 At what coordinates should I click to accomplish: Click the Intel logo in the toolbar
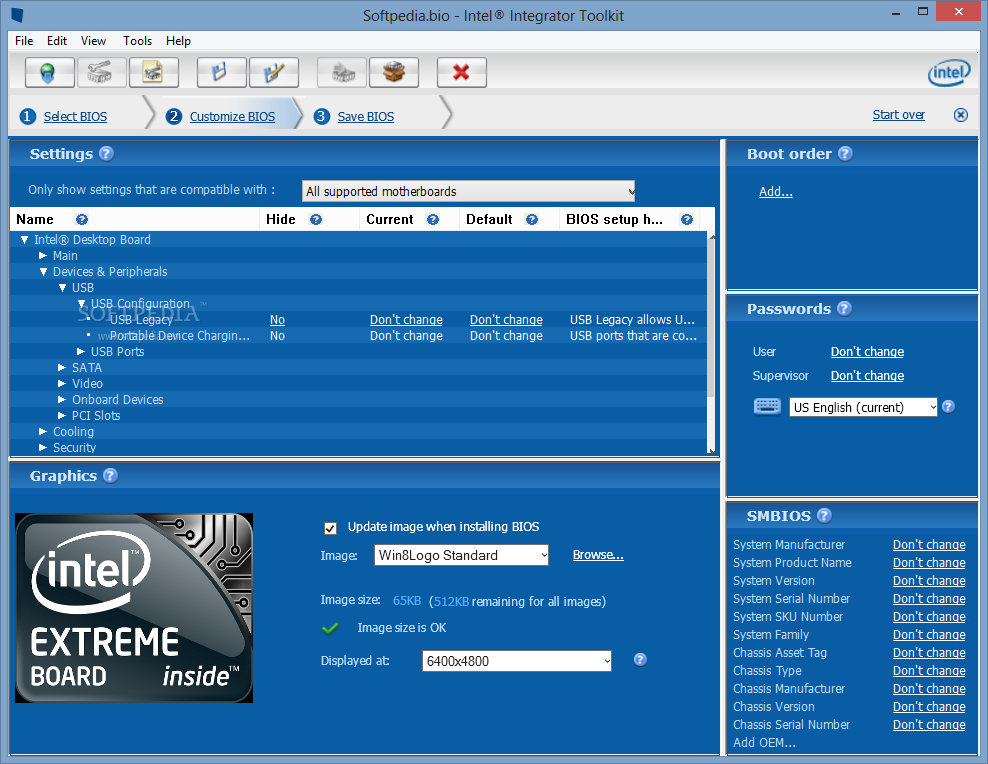[x=949, y=72]
